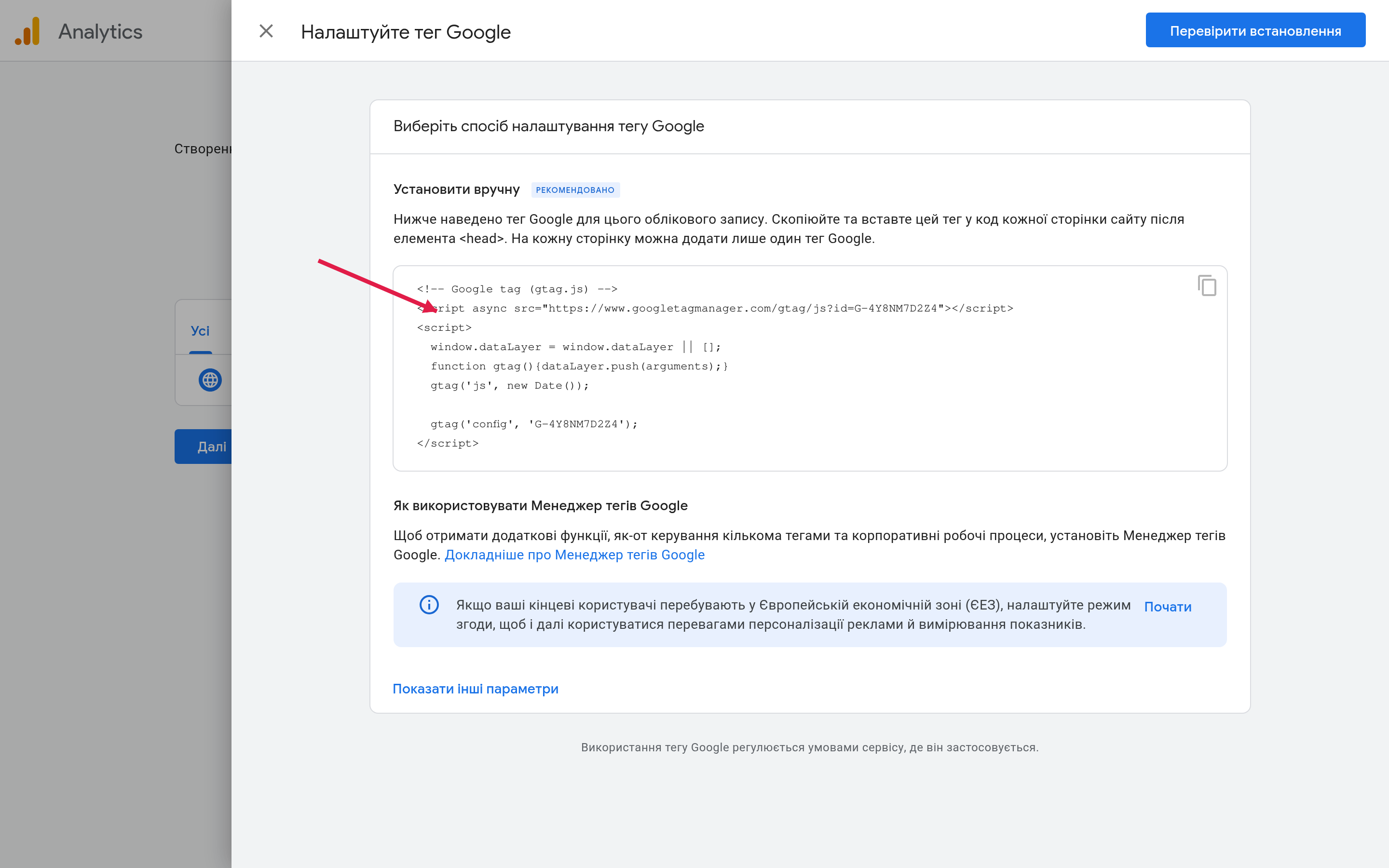
Task: Click the terms of service footer text
Action: tap(809, 747)
